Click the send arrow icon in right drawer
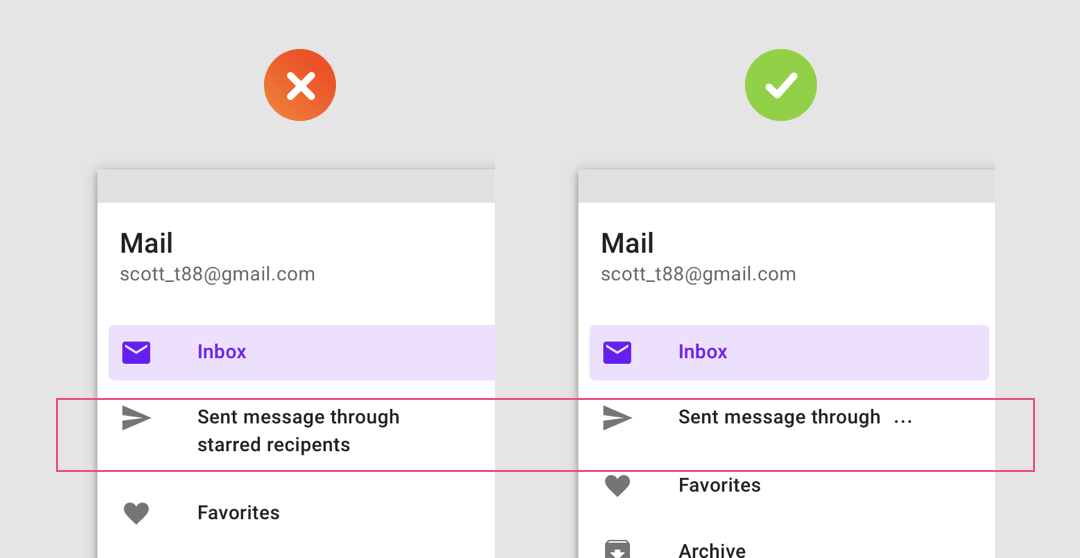This screenshot has width=1080, height=558. [x=616, y=418]
